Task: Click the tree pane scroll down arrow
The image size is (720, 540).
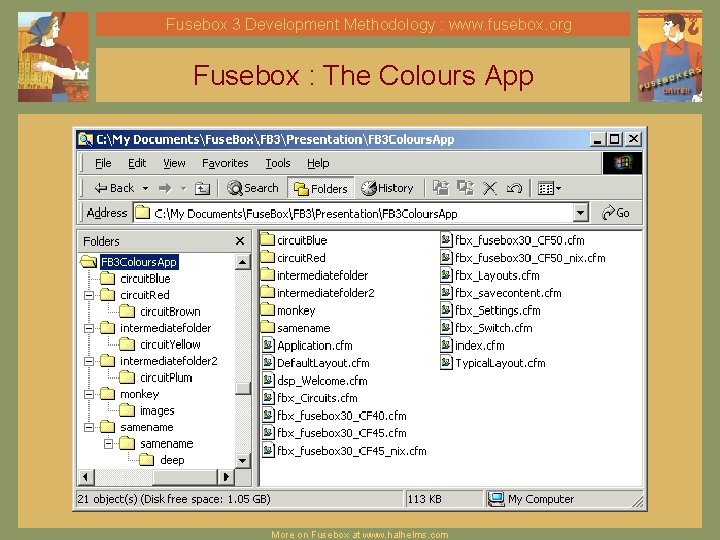Action: tap(242, 460)
